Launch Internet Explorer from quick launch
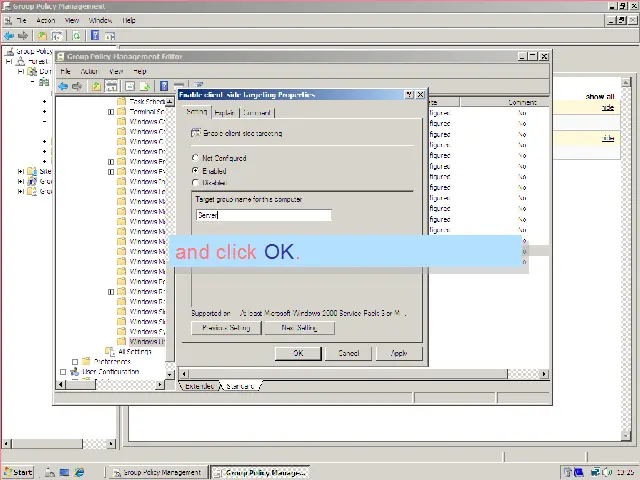Viewport: 640px width, 480px height. [x=79, y=472]
